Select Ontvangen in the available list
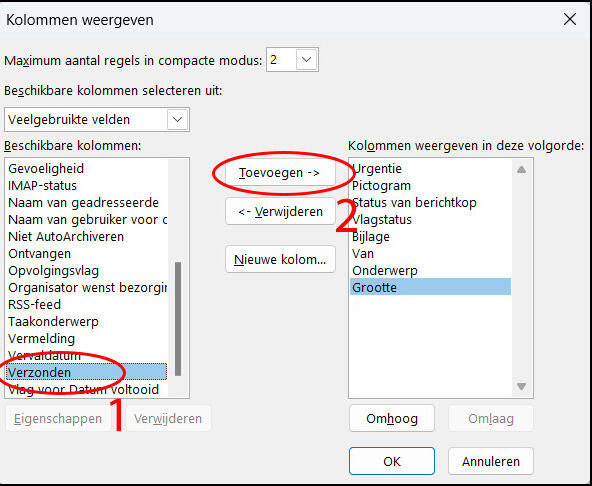The width and height of the screenshot is (592, 486). coord(86,253)
